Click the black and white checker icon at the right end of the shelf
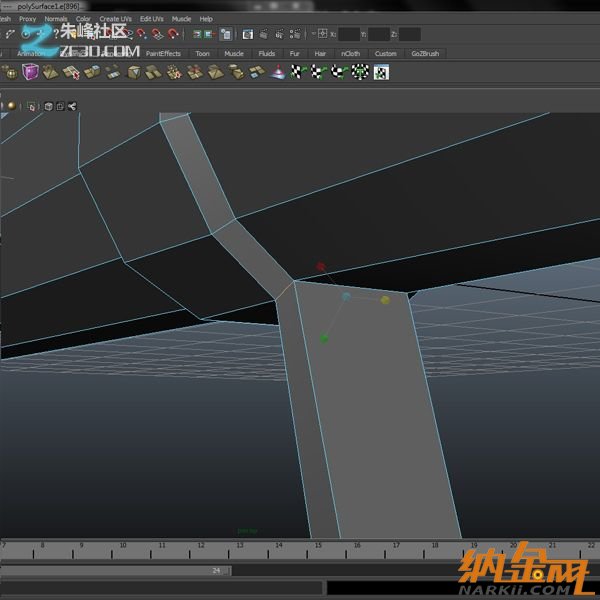The height and width of the screenshot is (600, 600). 381,72
